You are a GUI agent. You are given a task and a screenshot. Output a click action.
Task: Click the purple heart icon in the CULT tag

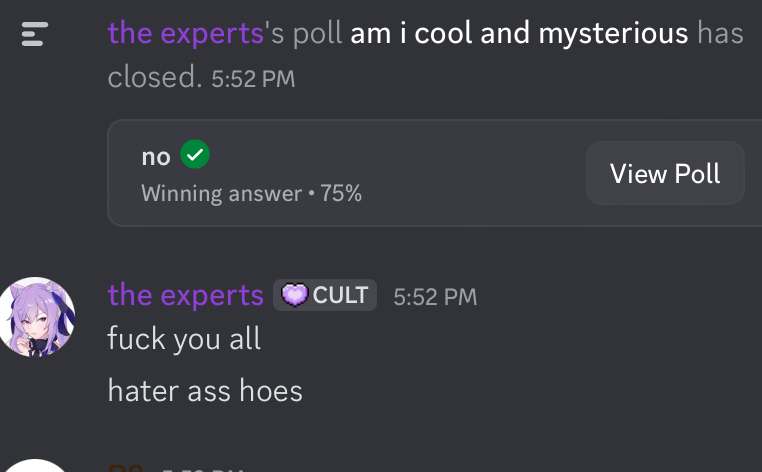(x=293, y=295)
